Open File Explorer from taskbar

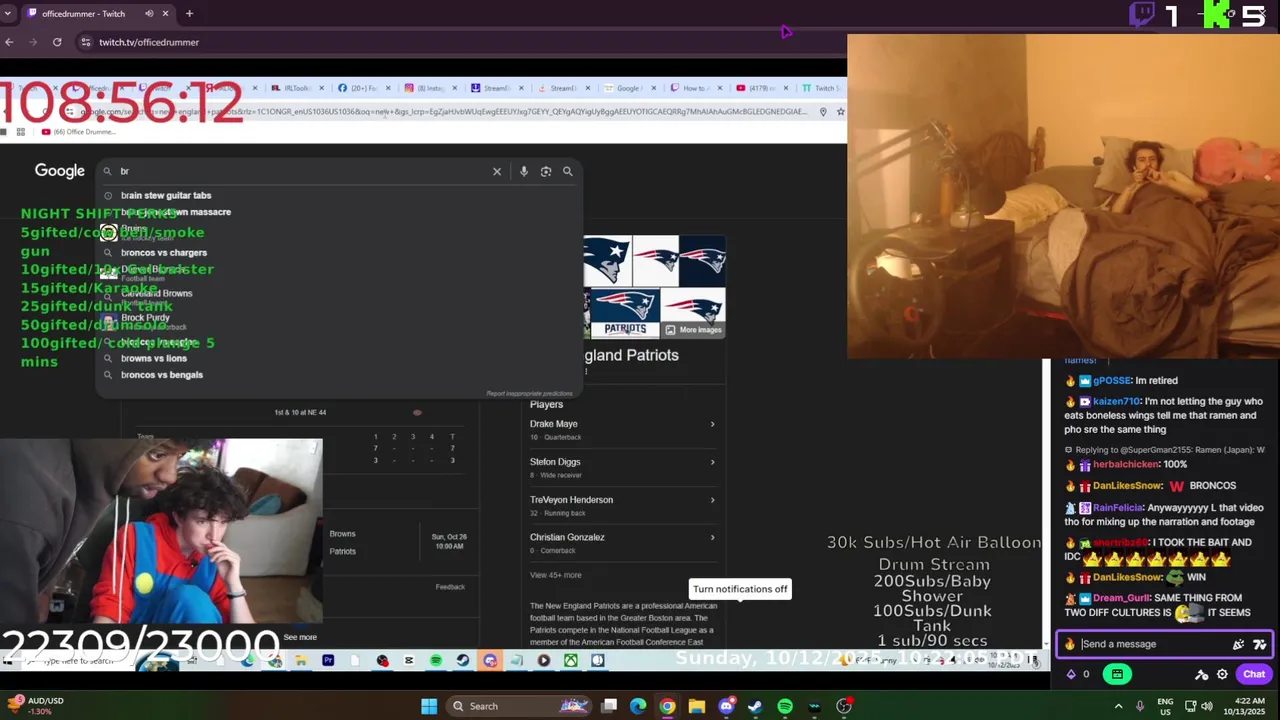pyautogui.click(x=697, y=706)
